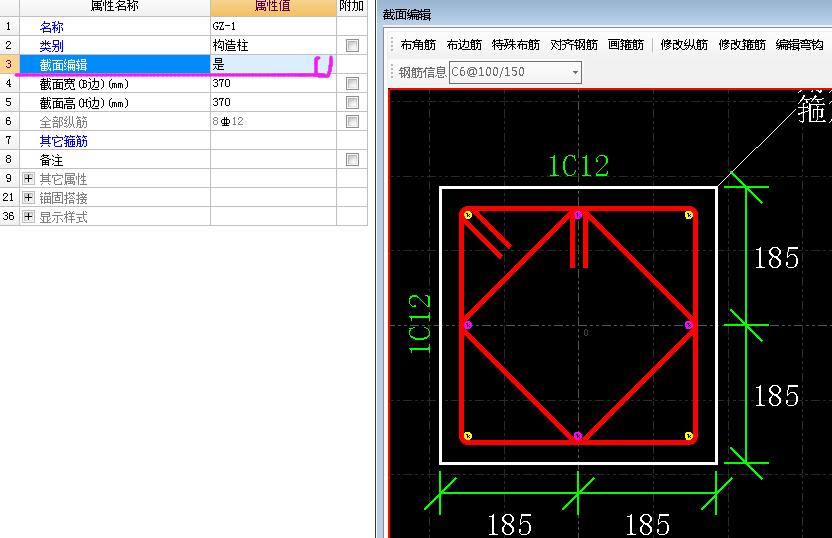Click the 全部纵筋 value 8⌀12
The height and width of the screenshot is (538, 832).
coord(228,122)
